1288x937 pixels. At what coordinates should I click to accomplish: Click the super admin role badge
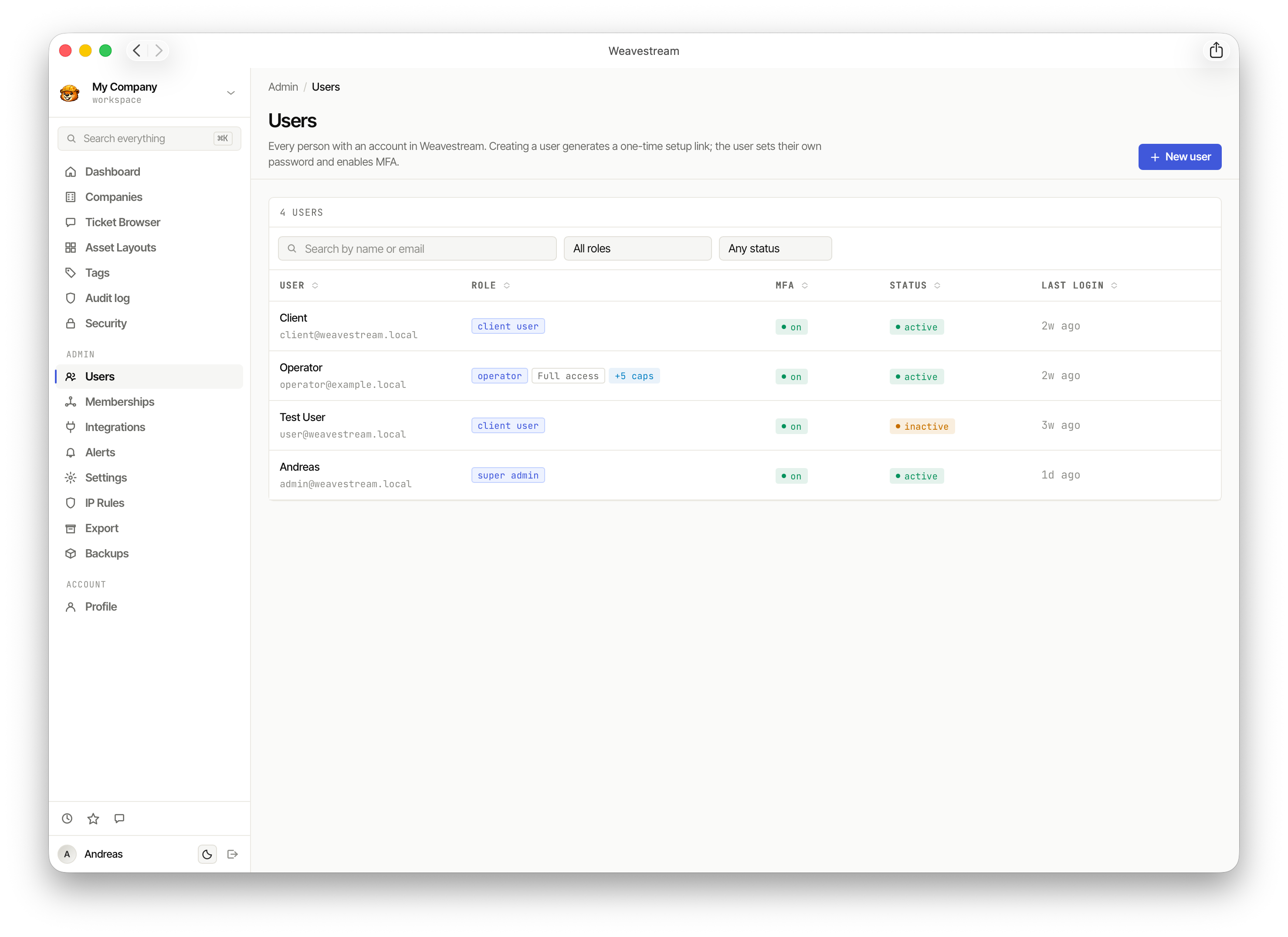pos(508,475)
